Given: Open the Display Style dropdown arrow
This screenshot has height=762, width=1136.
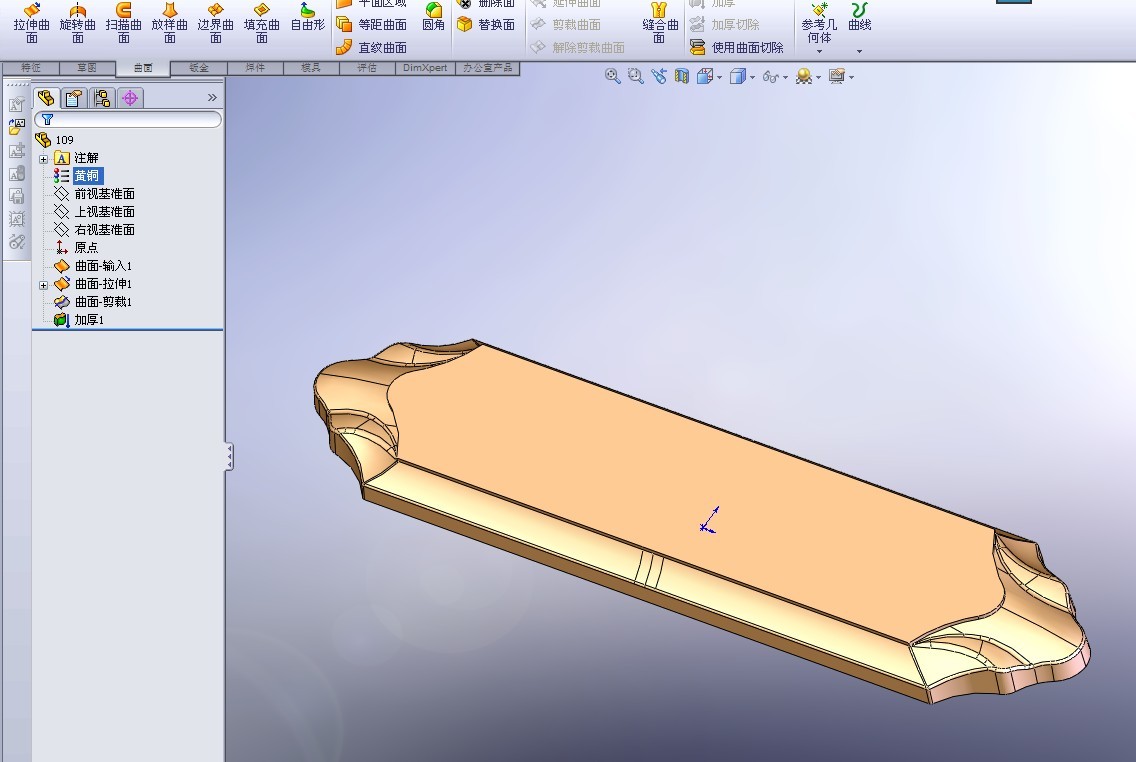Looking at the screenshot, I should coord(752,78).
